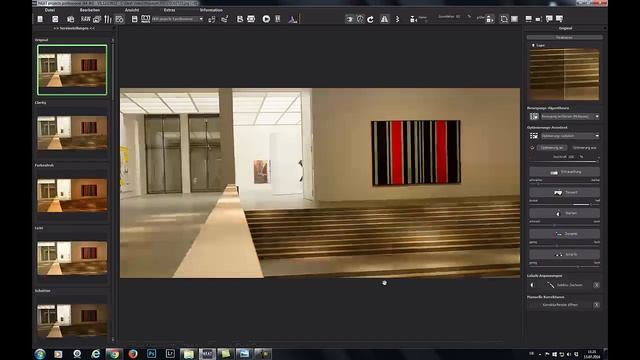Click the second toolbar icon below Datei menu

[55, 19]
